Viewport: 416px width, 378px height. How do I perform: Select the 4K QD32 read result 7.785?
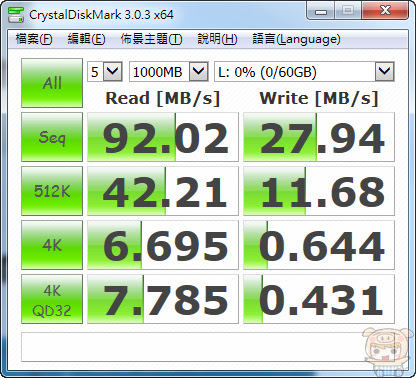click(x=163, y=299)
